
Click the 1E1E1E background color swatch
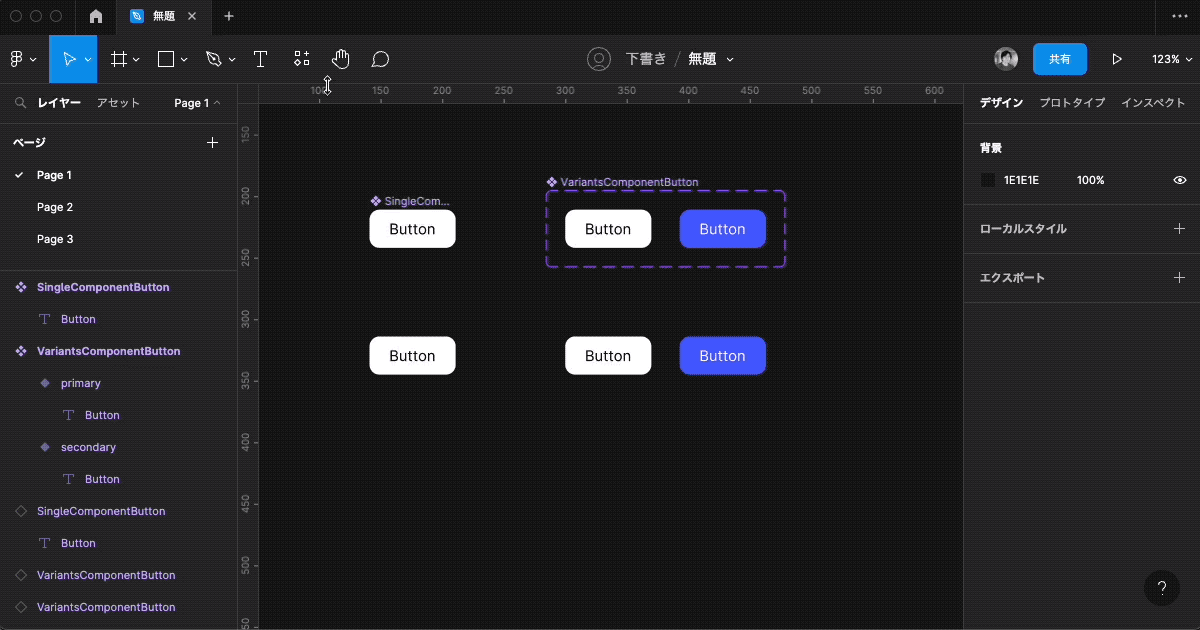(x=986, y=180)
